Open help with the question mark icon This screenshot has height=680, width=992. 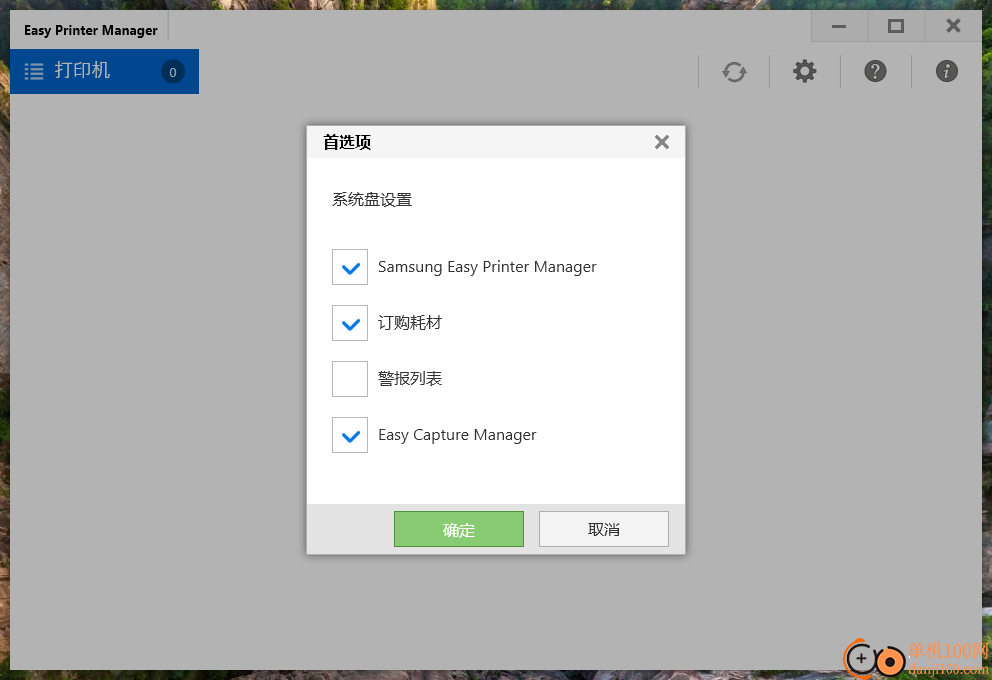point(876,71)
